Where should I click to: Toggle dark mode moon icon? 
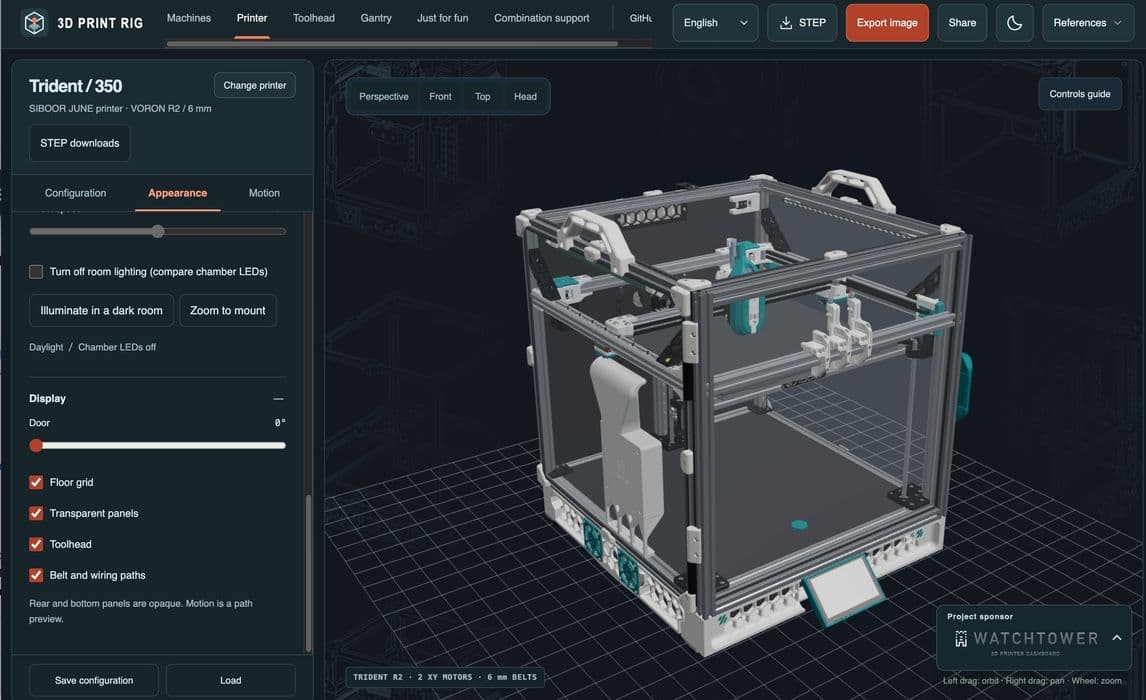(1014, 23)
